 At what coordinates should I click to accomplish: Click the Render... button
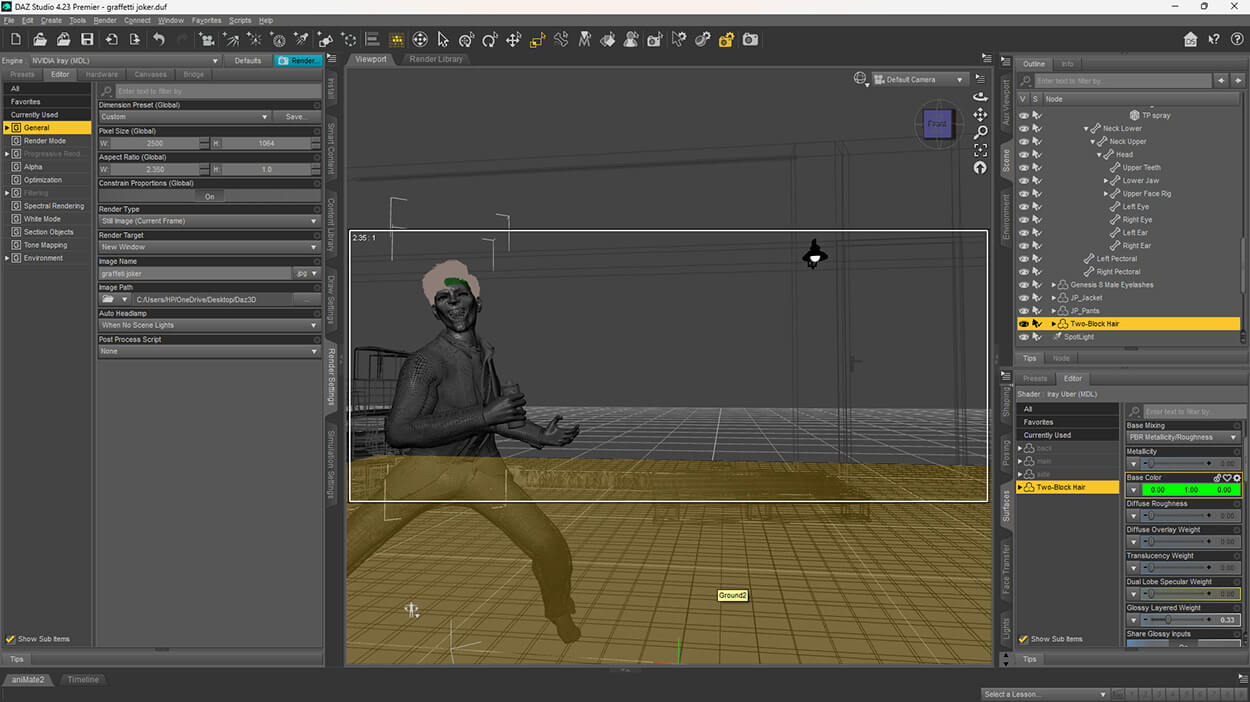point(298,61)
